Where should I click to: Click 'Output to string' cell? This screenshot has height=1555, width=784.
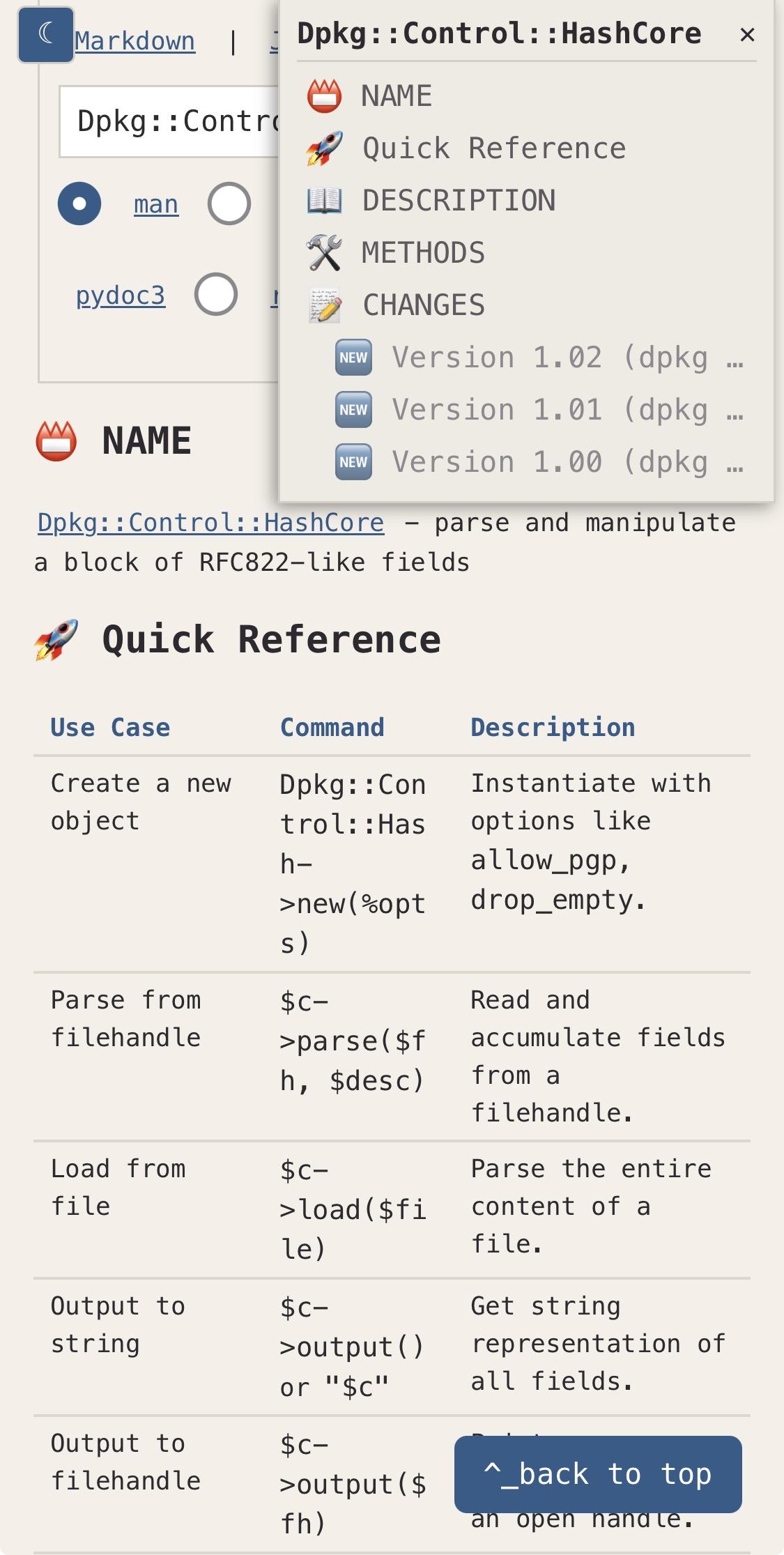[118, 1325]
